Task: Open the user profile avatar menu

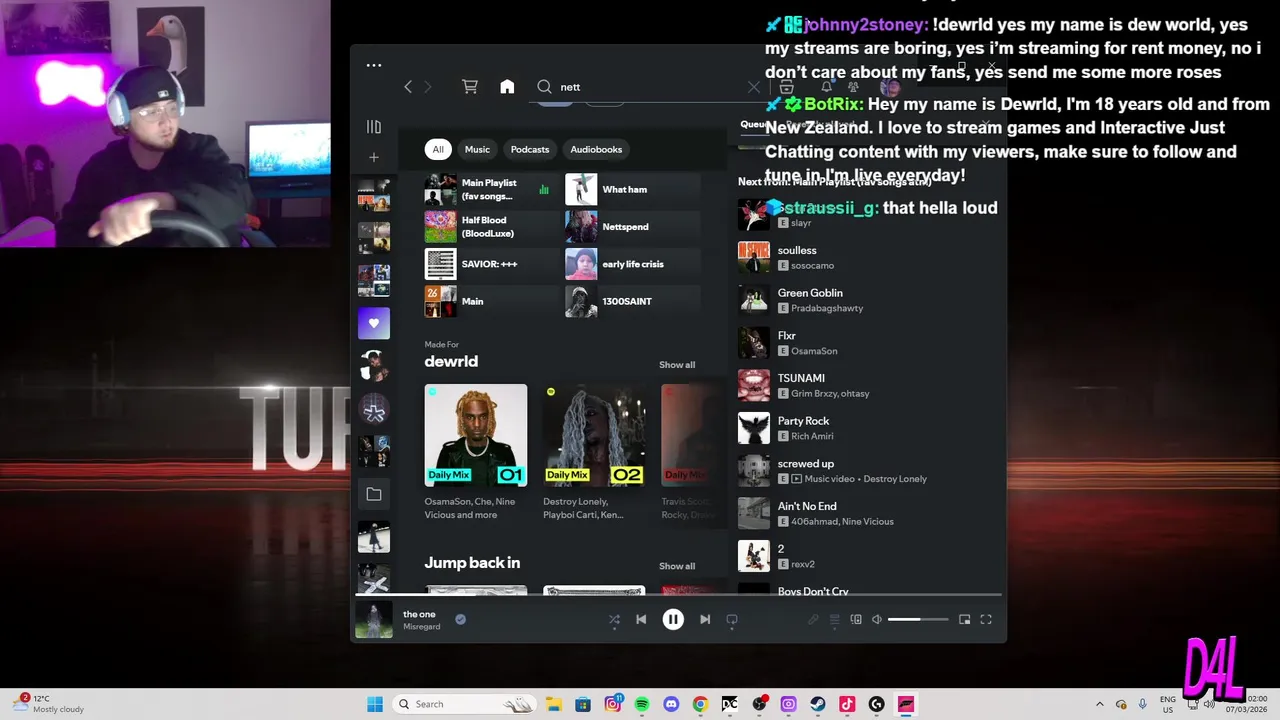Action: (890, 87)
